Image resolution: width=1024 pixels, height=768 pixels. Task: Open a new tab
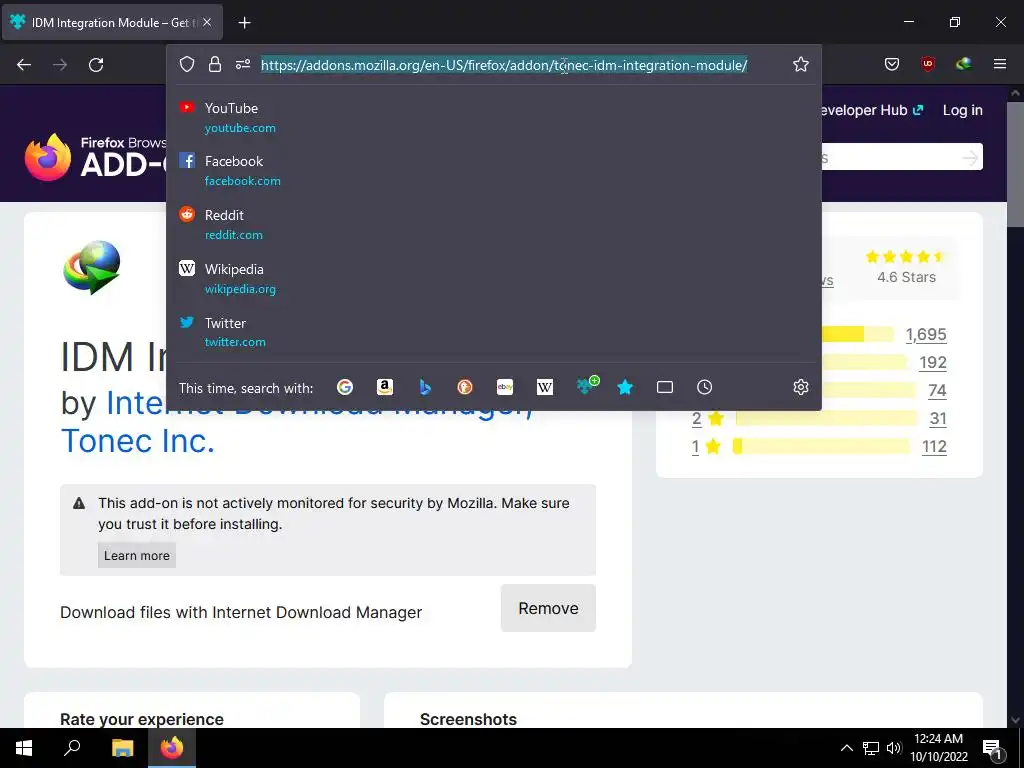(x=244, y=23)
